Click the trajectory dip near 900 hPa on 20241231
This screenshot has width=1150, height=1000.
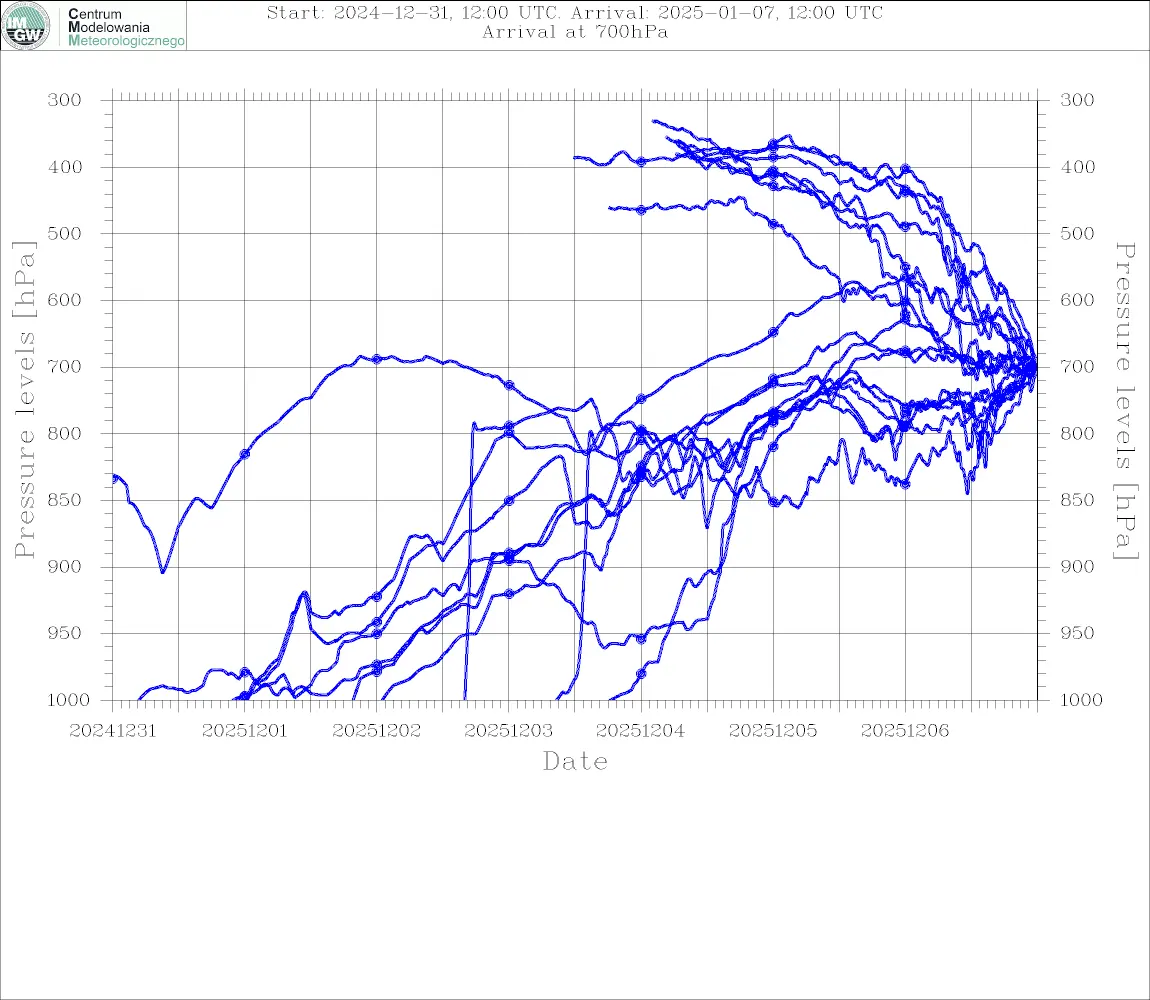click(163, 571)
